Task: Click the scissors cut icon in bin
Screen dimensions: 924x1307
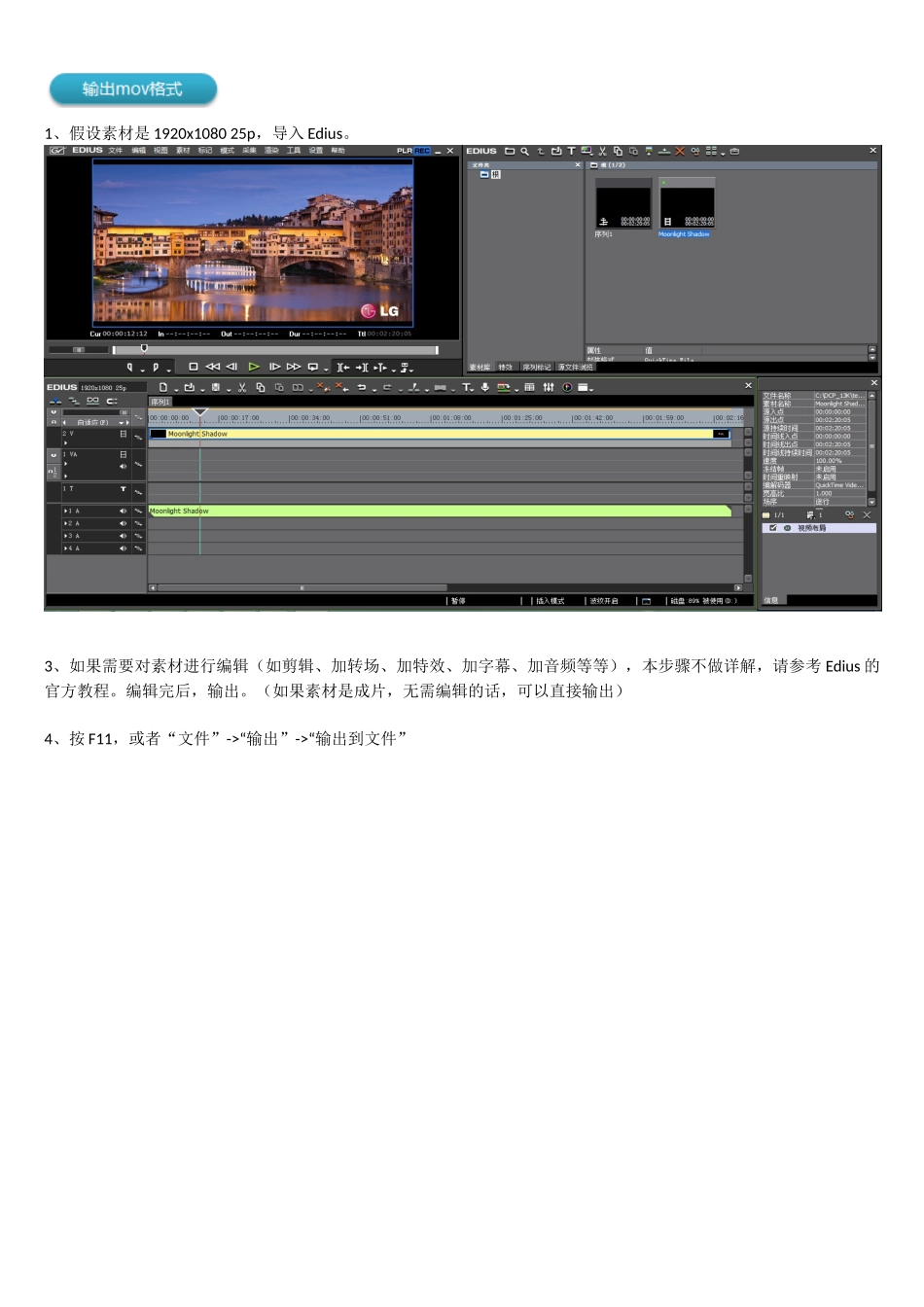Action: pyautogui.click(x=602, y=152)
